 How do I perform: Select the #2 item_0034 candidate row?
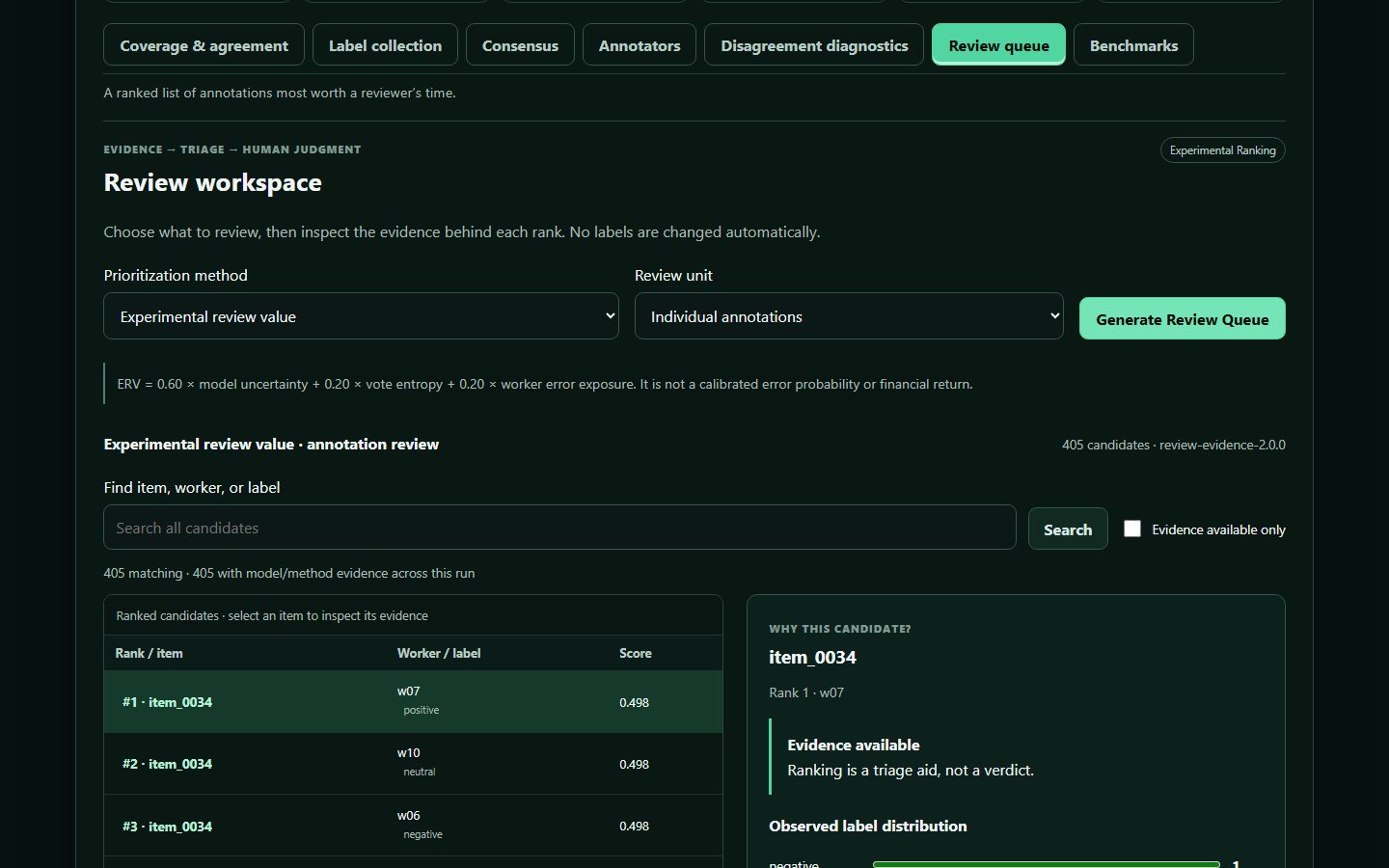coord(413,764)
